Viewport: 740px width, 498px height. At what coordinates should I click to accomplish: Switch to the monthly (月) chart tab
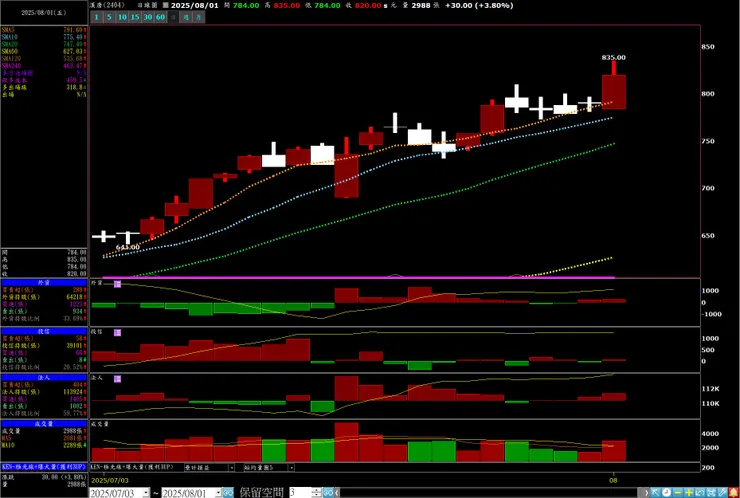coord(199,17)
